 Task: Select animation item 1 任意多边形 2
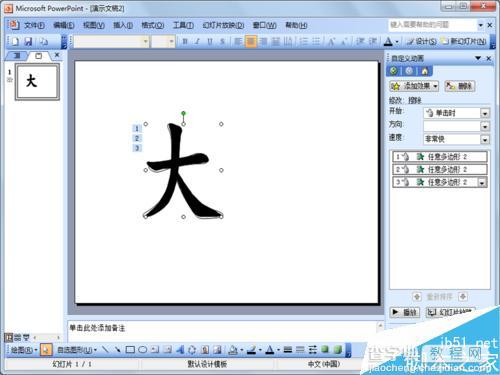pos(440,157)
